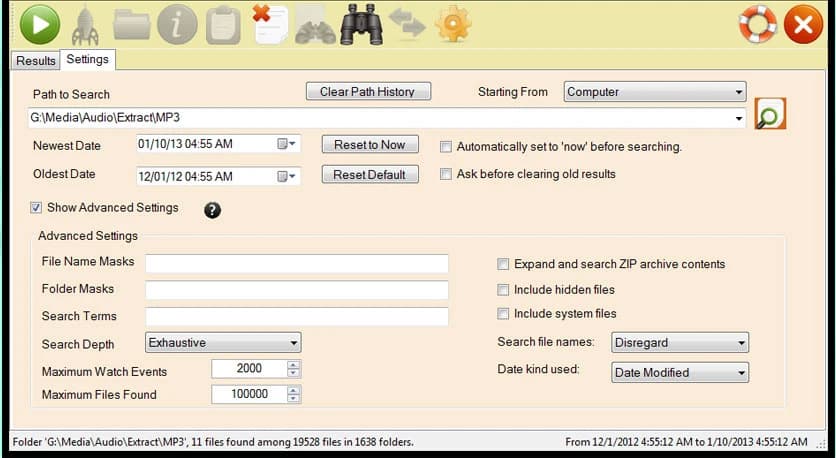836x458 pixels.
Task: Open the Search file names Disregard dropdown
Action: [x=680, y=343]
